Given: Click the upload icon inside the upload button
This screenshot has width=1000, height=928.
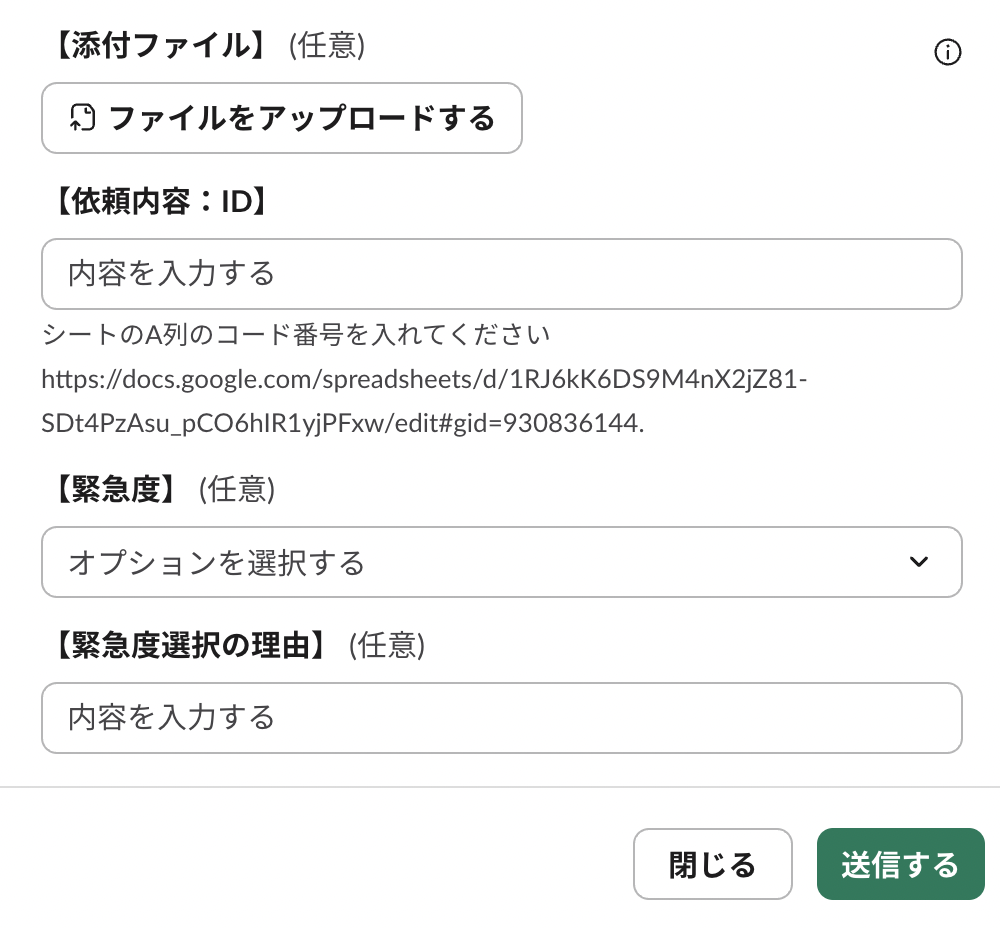Looking at the screenshot, I should 82,118.
